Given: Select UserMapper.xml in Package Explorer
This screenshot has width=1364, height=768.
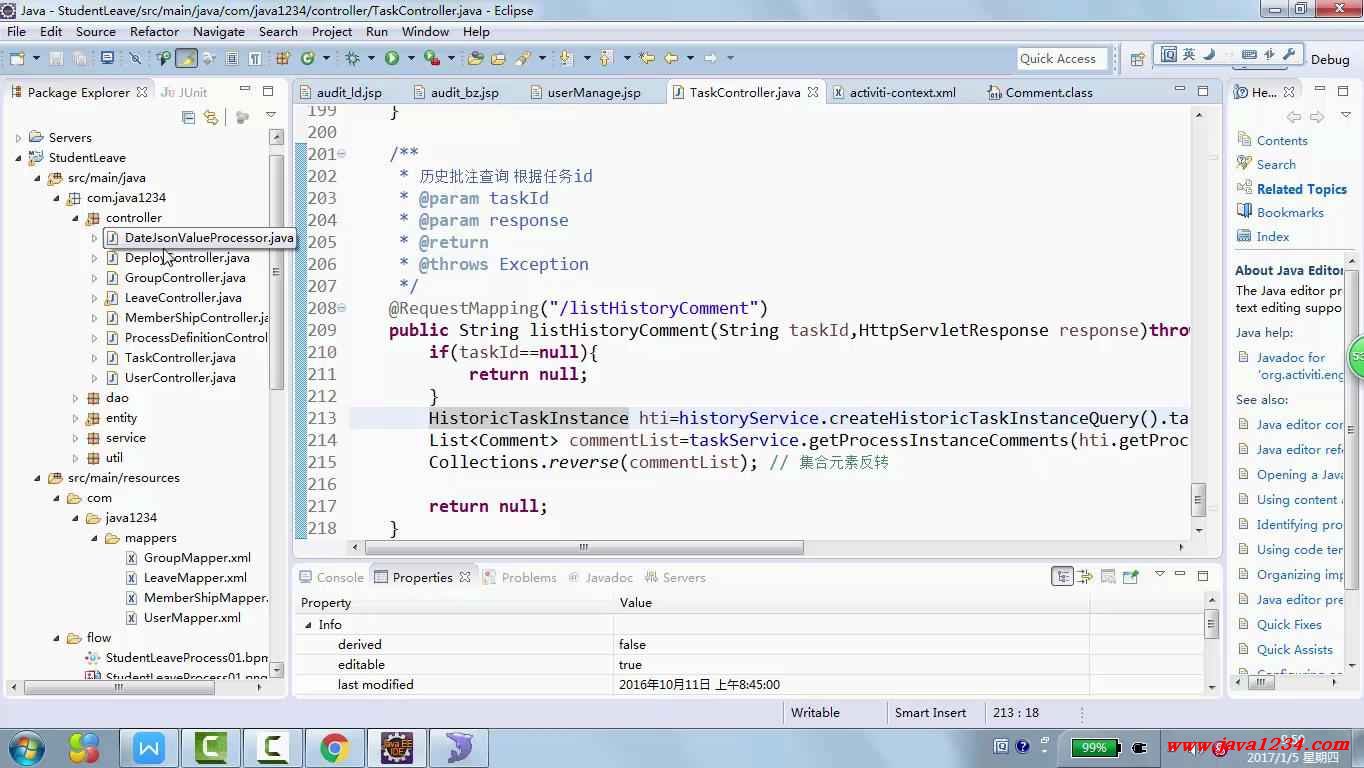Looking at the screenshot, I should pyautogui.click(x=192, y=618).
